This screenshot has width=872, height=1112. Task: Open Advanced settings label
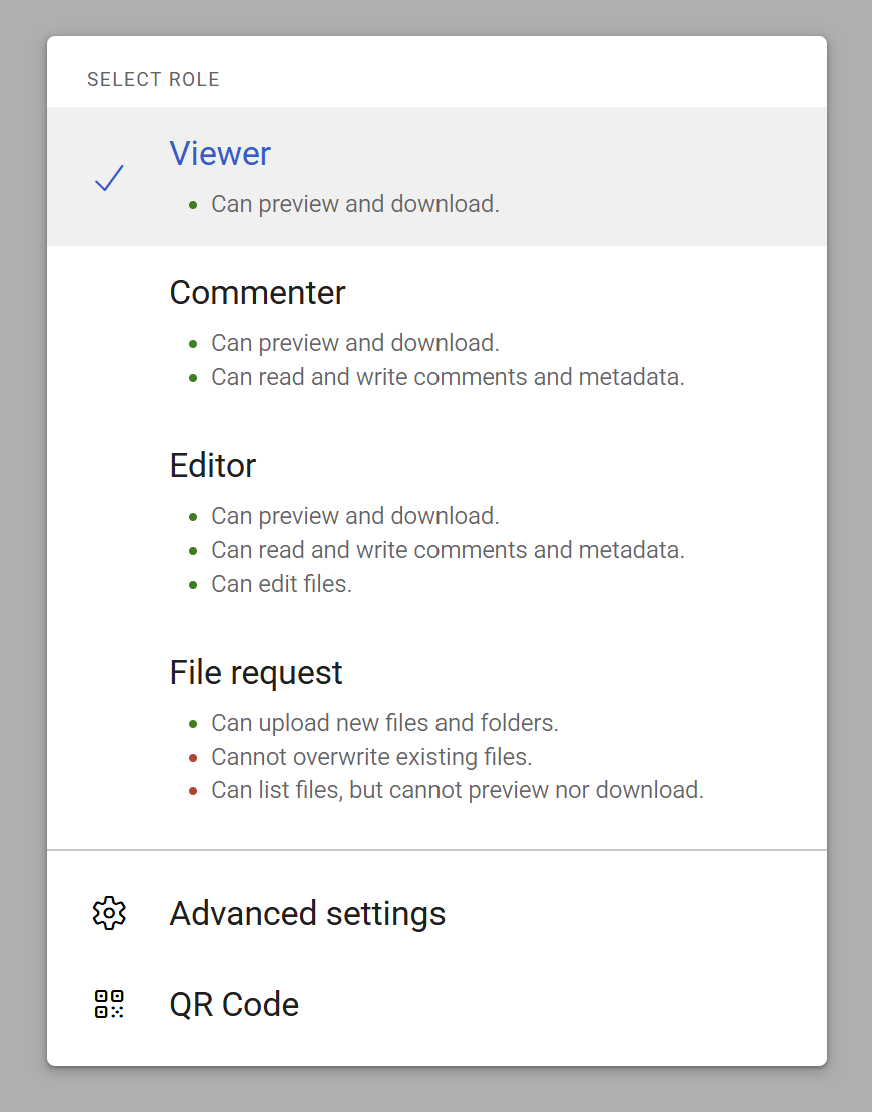click(x=307, y=913)
